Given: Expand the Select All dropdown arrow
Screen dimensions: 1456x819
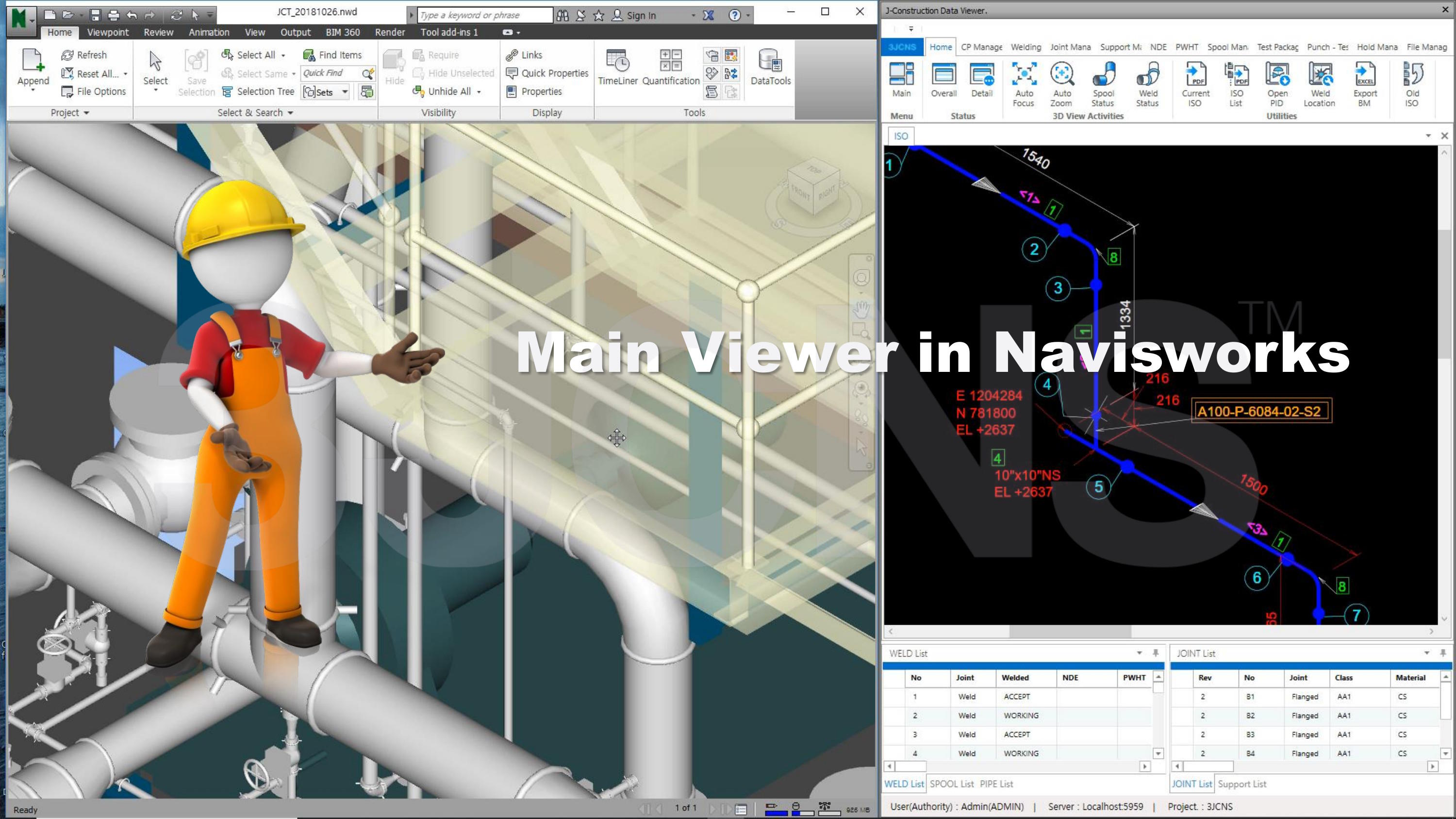Looking at the screenshot, I should [x=283, y=55].
